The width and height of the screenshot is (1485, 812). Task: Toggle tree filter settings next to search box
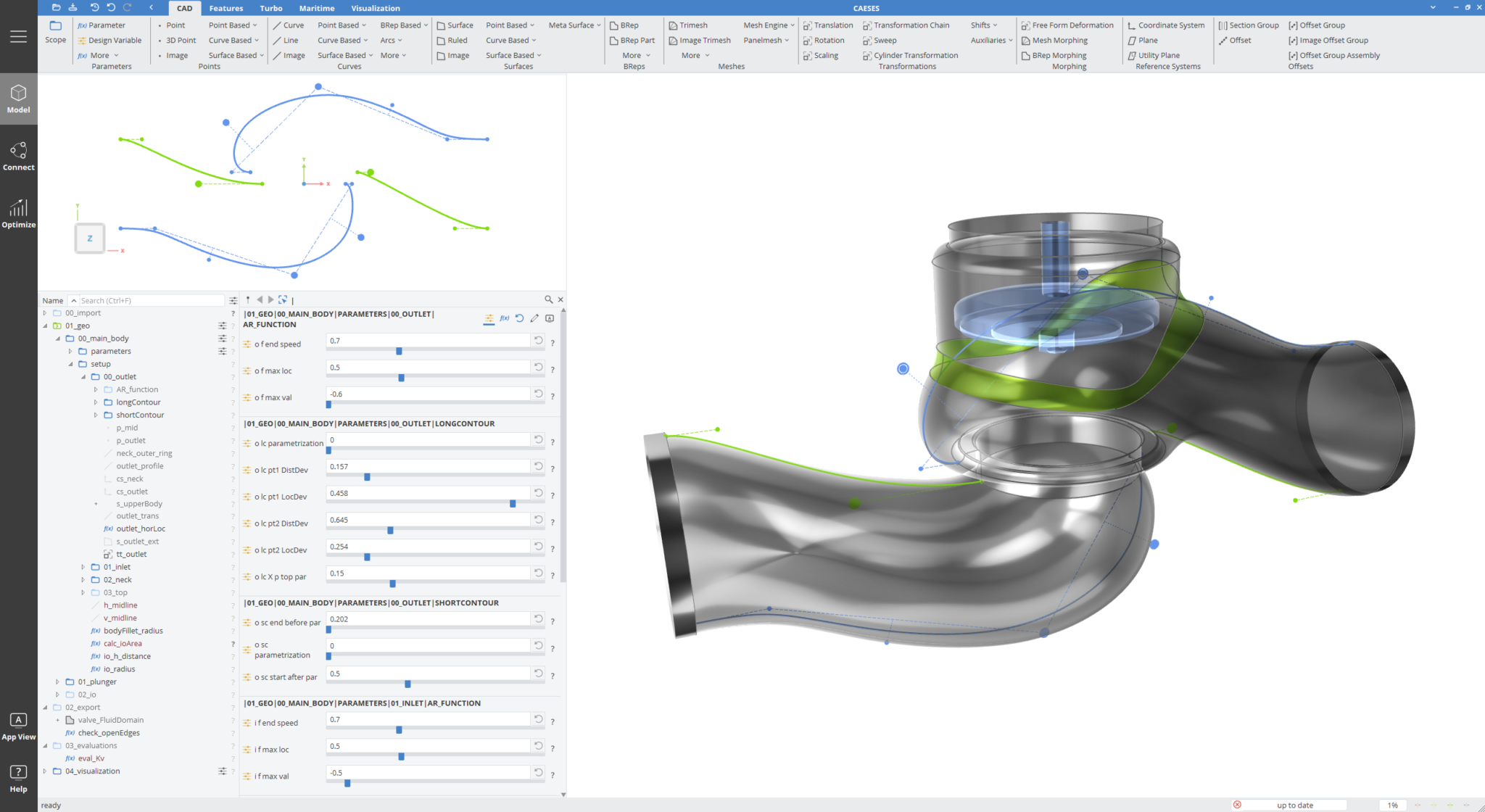pyautogui.click(x=233, y=300)
